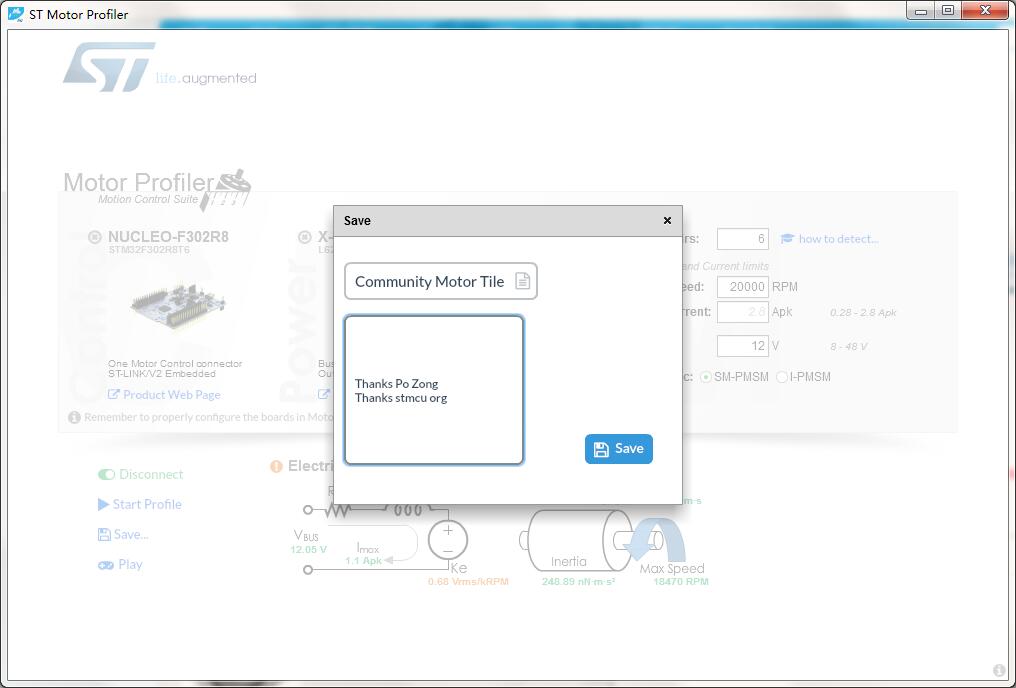Click the blue Save button in dialog
The height and width of the screenshot is (688, 1016).
tap(618, 449)
